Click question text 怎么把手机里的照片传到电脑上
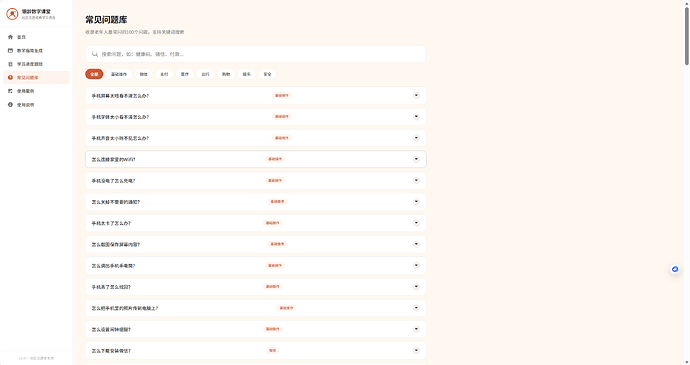The width and height of the screenshot is (690, 365). coord(125,308)
